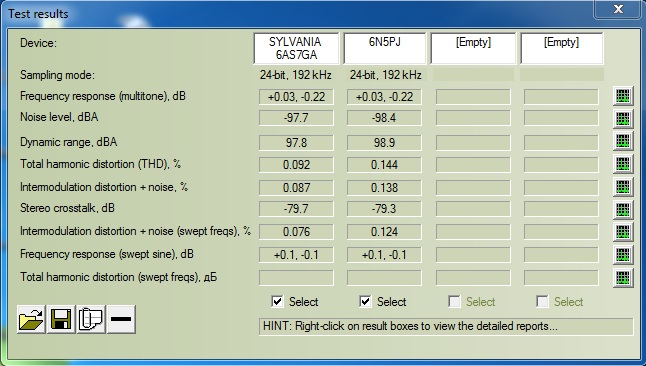Open graph for Dynamic range row
This screenshot has height=366, width=646.
tap(623, 141)
